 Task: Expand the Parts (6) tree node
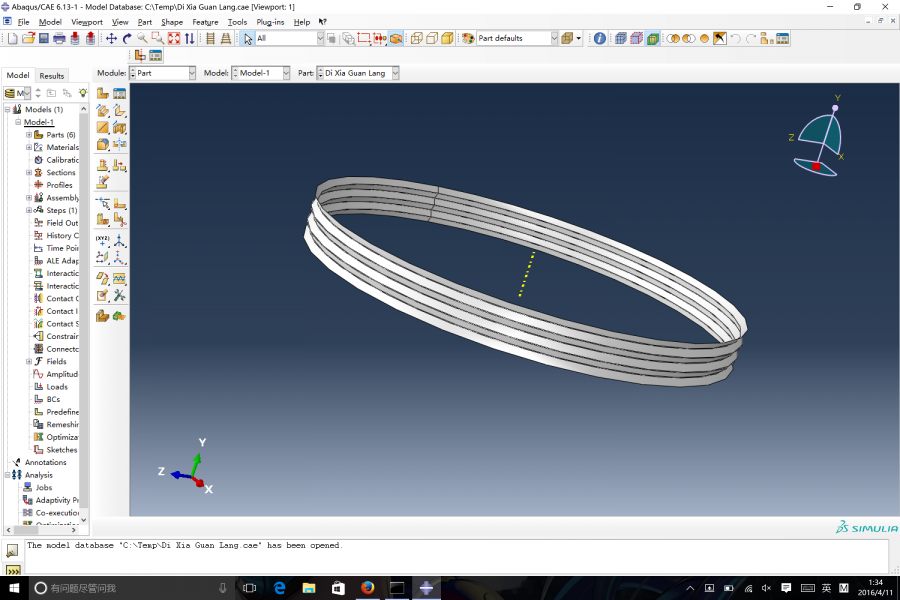29,135
